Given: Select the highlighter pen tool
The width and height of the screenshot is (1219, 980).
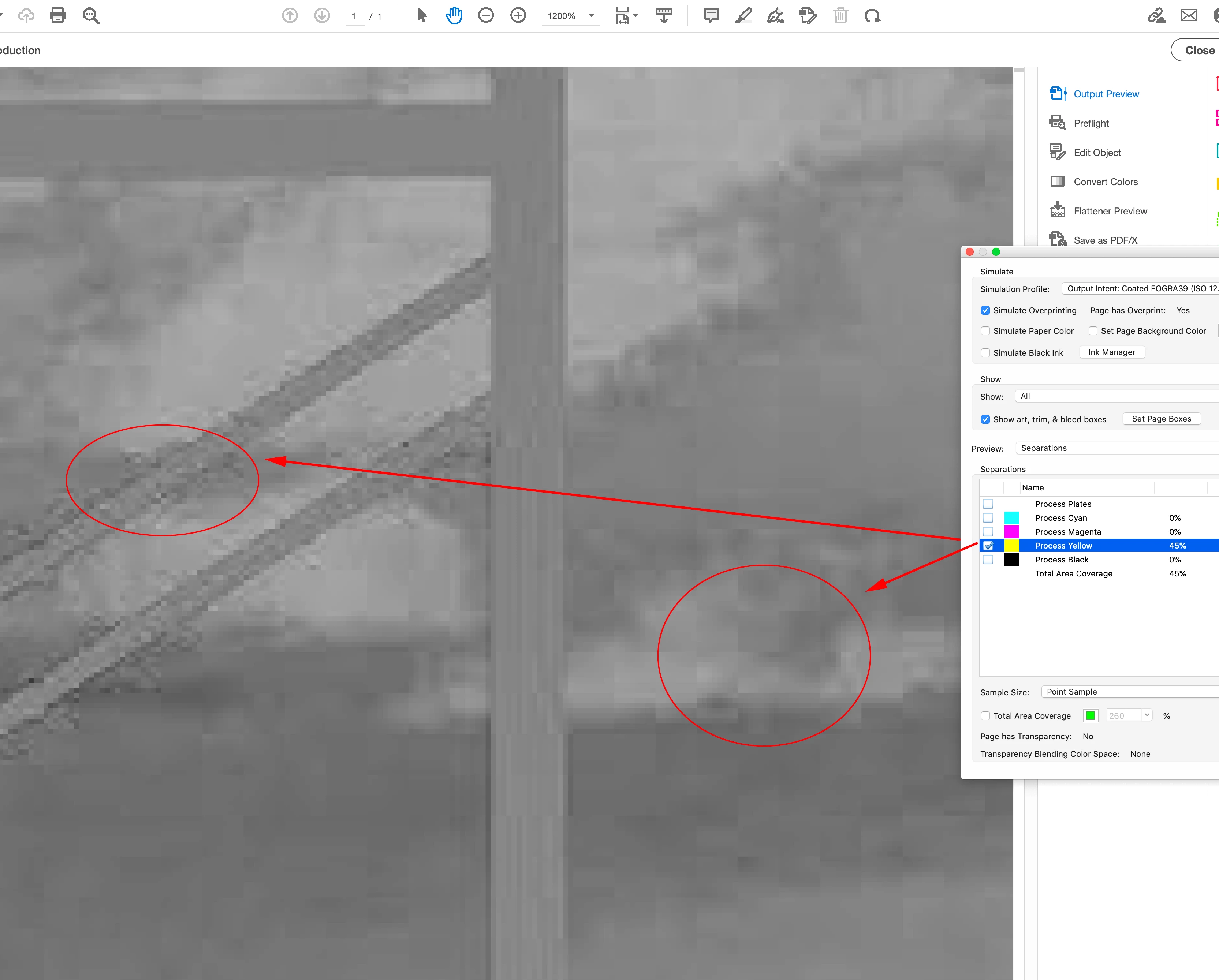Looking at the screenshot, I should 743,15.
